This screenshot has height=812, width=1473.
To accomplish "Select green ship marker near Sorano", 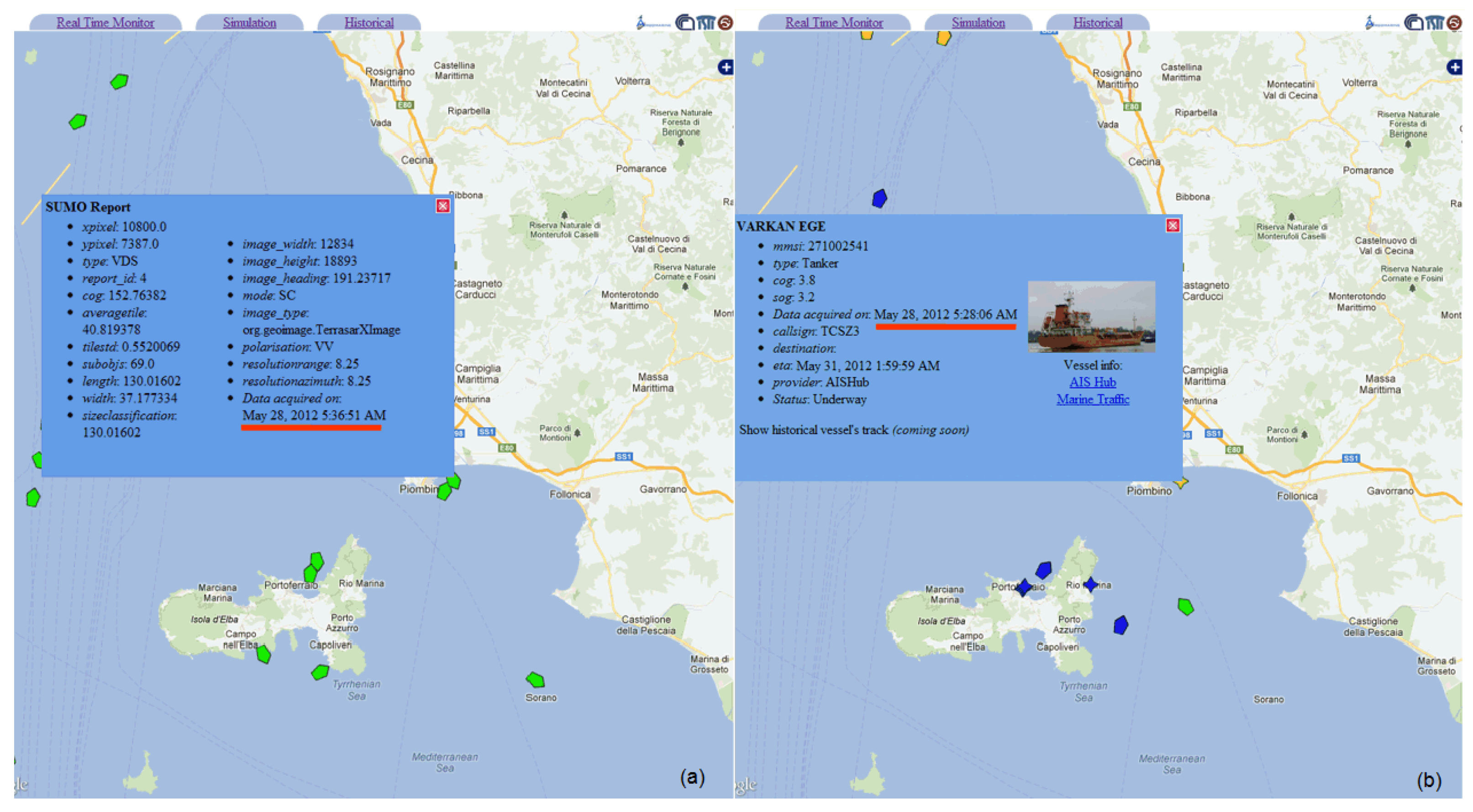I will coord(535,680).
